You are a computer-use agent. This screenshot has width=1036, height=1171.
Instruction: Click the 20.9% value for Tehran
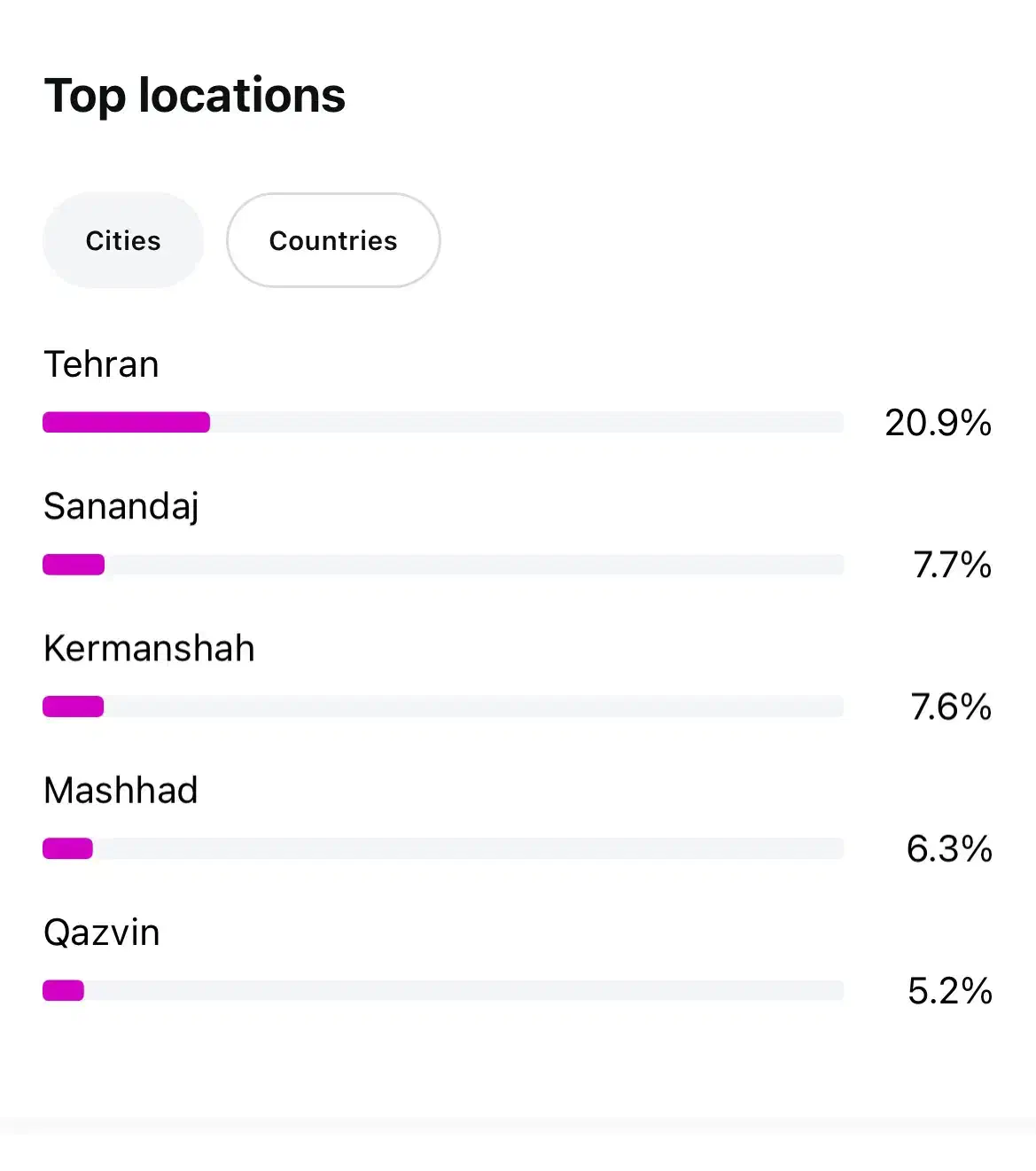[938, 423]
